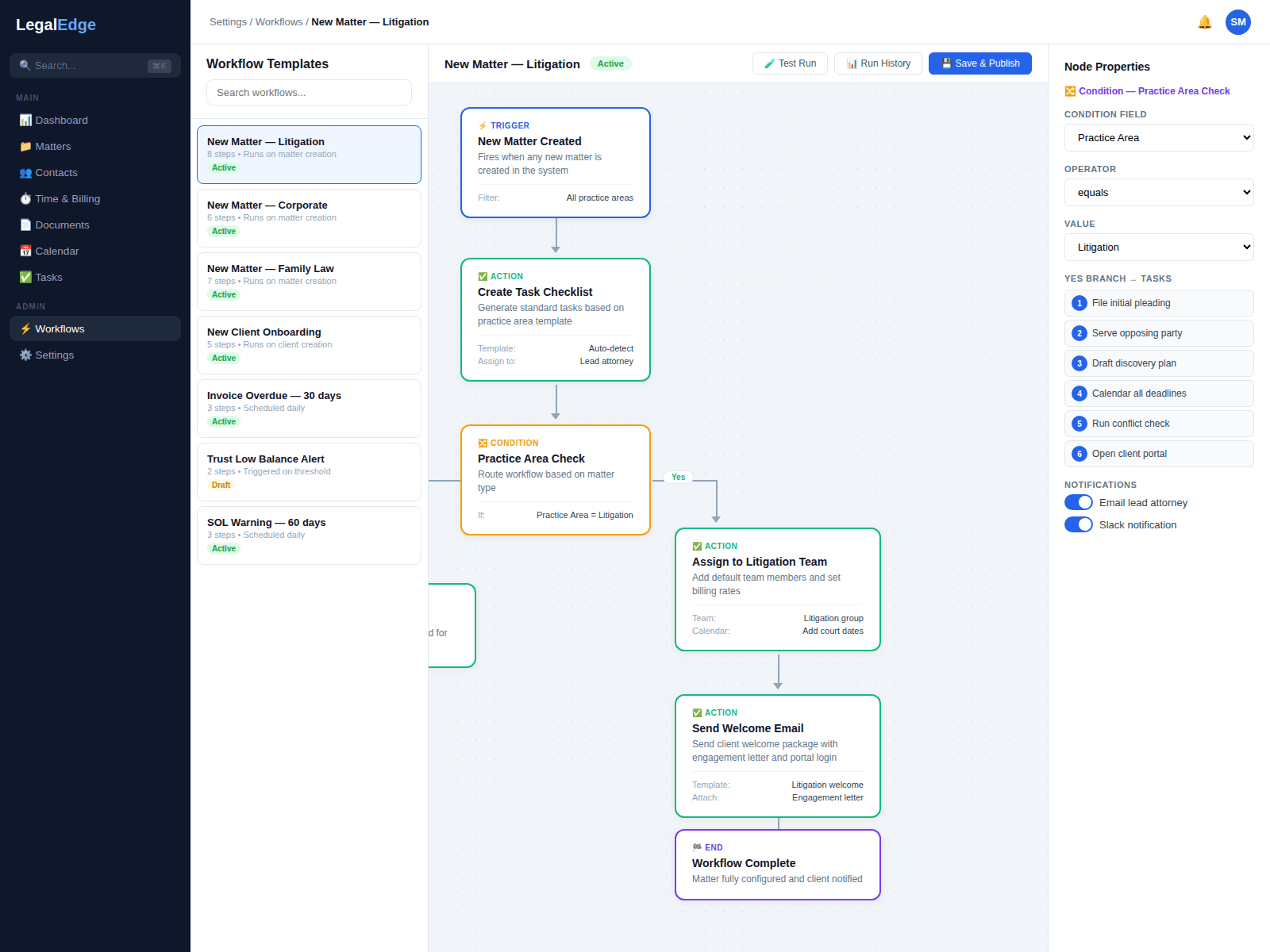Click the Contacts people icon
The height and width of the screenshot is (952, 1270).
click(25, 173)
